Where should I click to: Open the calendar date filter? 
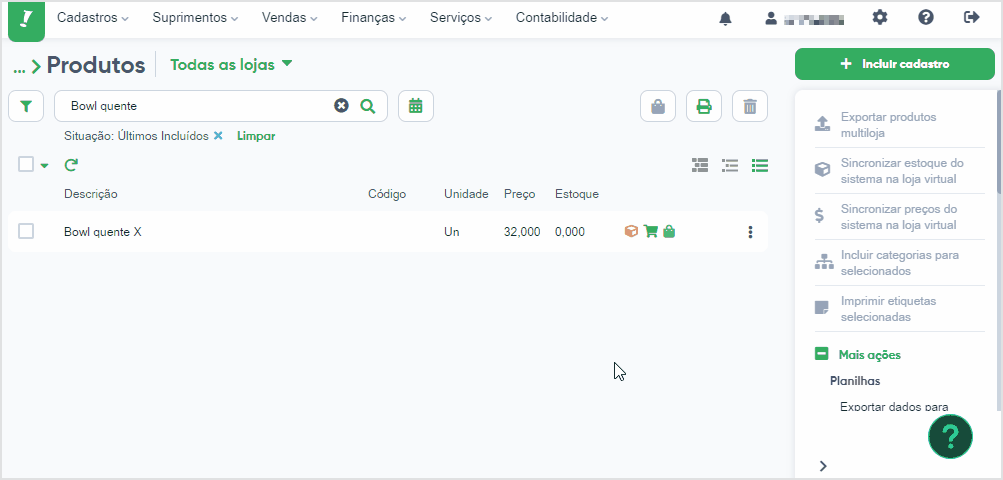click(x=416, y=106)
